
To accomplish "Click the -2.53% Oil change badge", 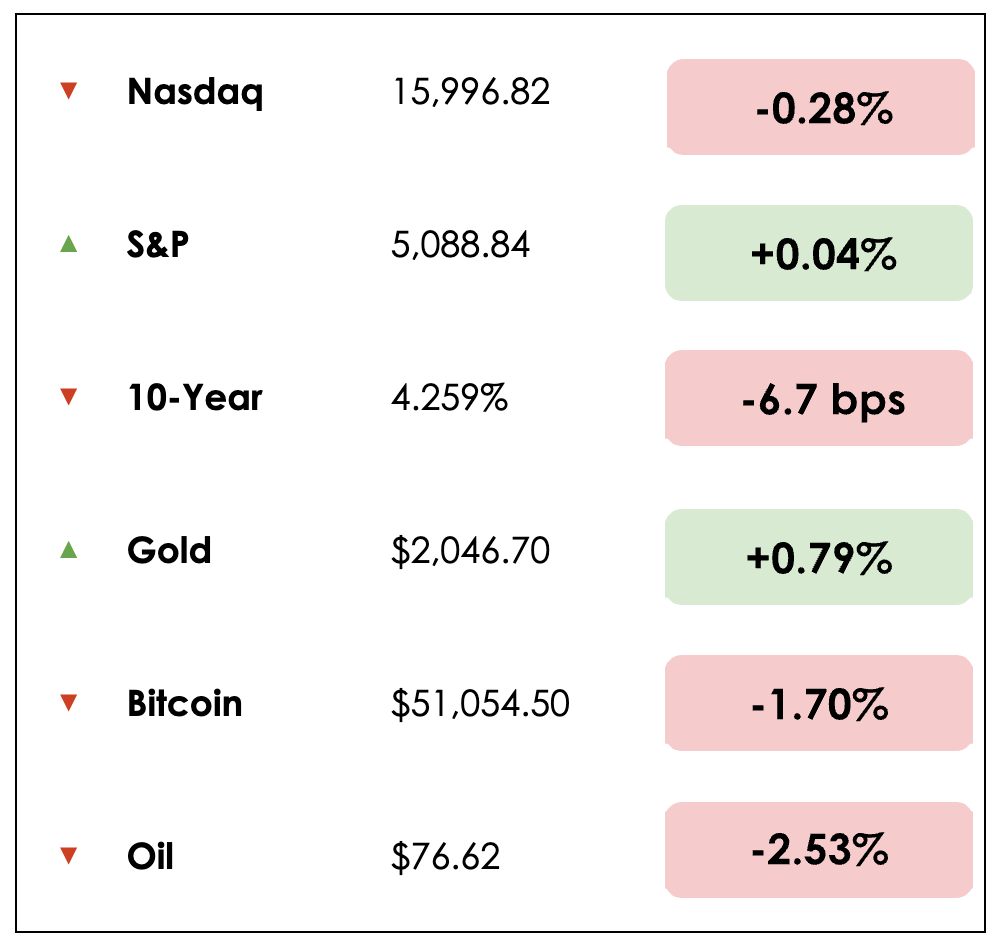I will (x=820, y=850).
